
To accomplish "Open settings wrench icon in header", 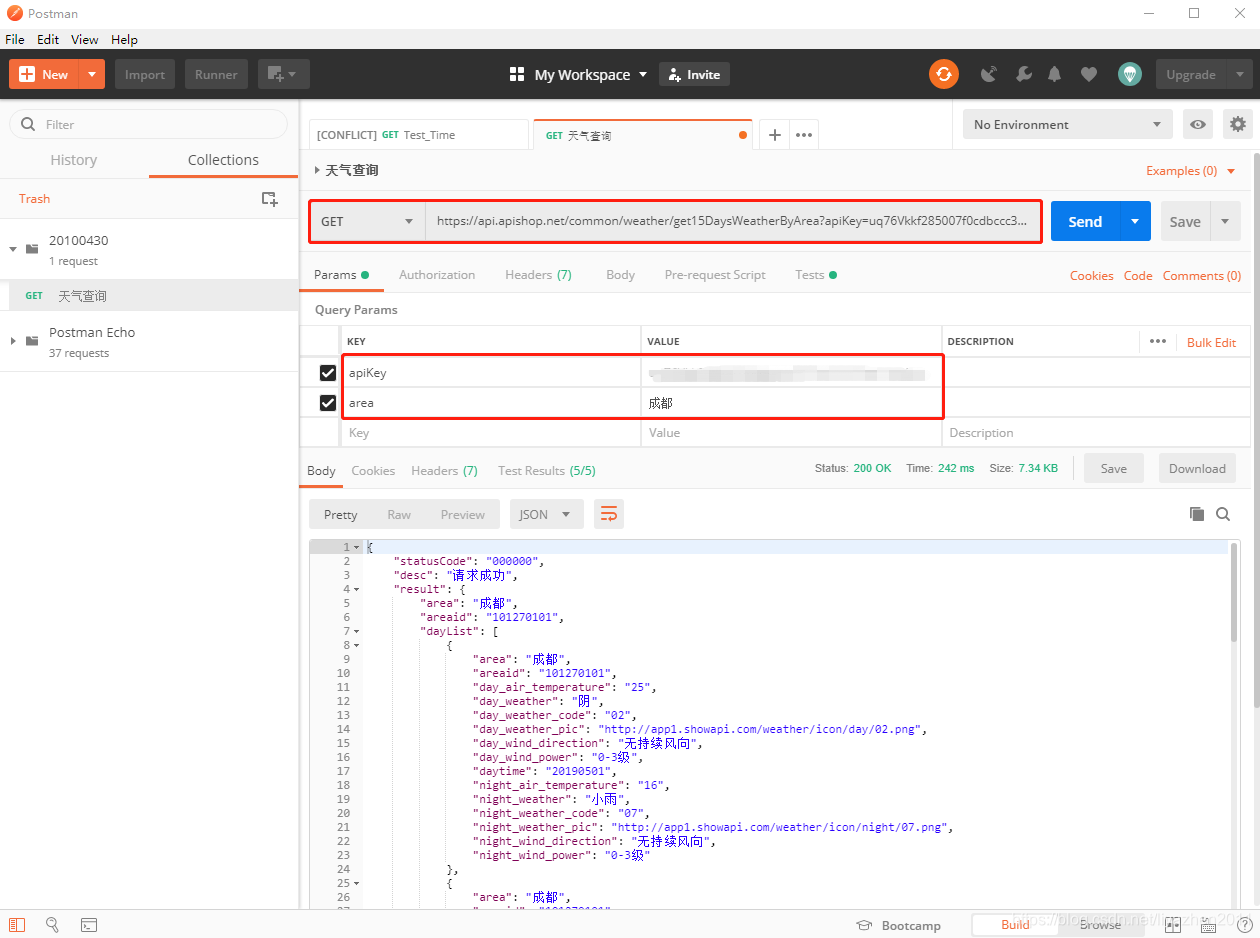I will coord(1023,74).
